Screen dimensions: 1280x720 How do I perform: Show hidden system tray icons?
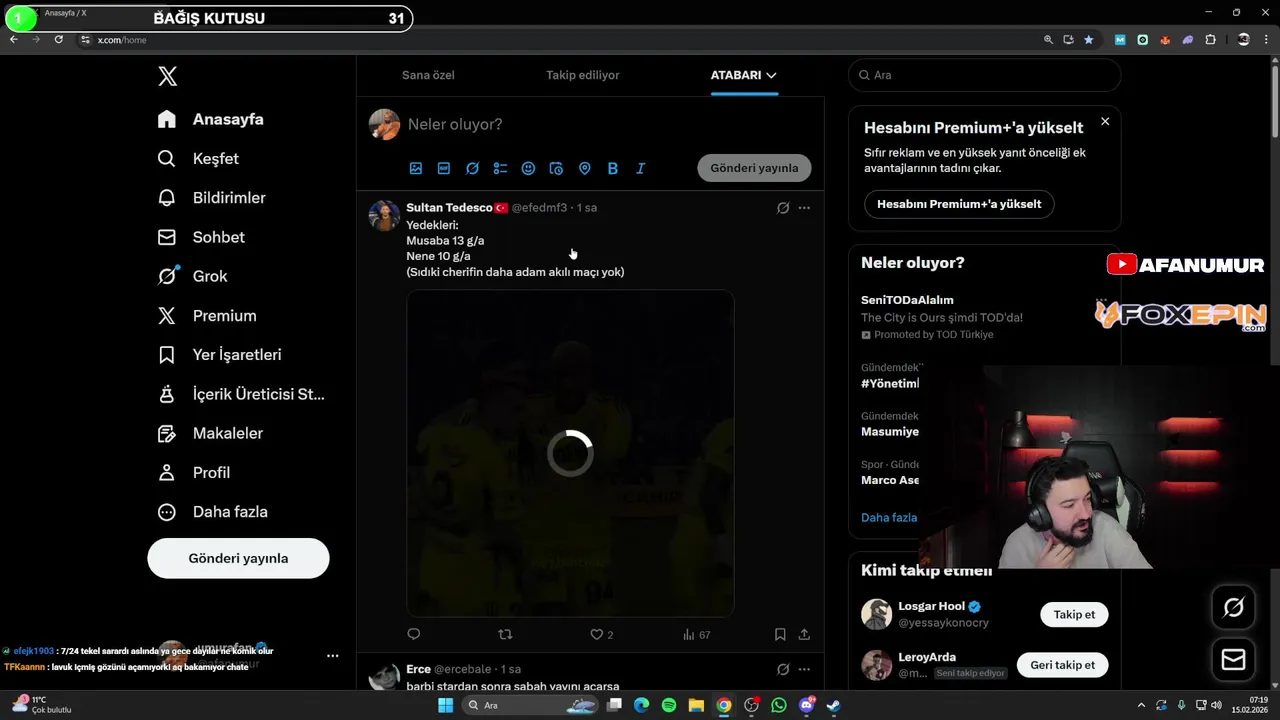1142,705
